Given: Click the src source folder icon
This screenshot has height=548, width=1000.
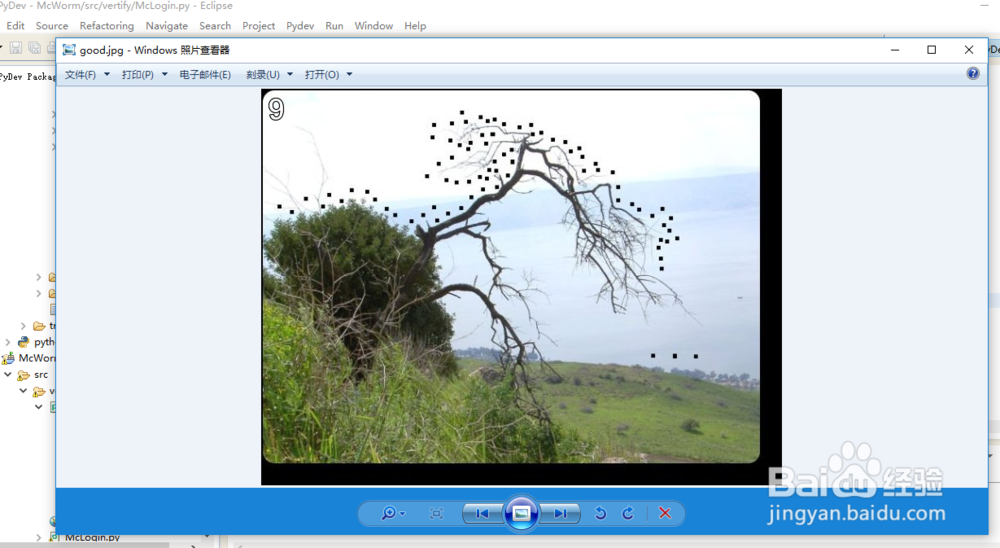Looking at the screenshot, I should tap(24, 374).
